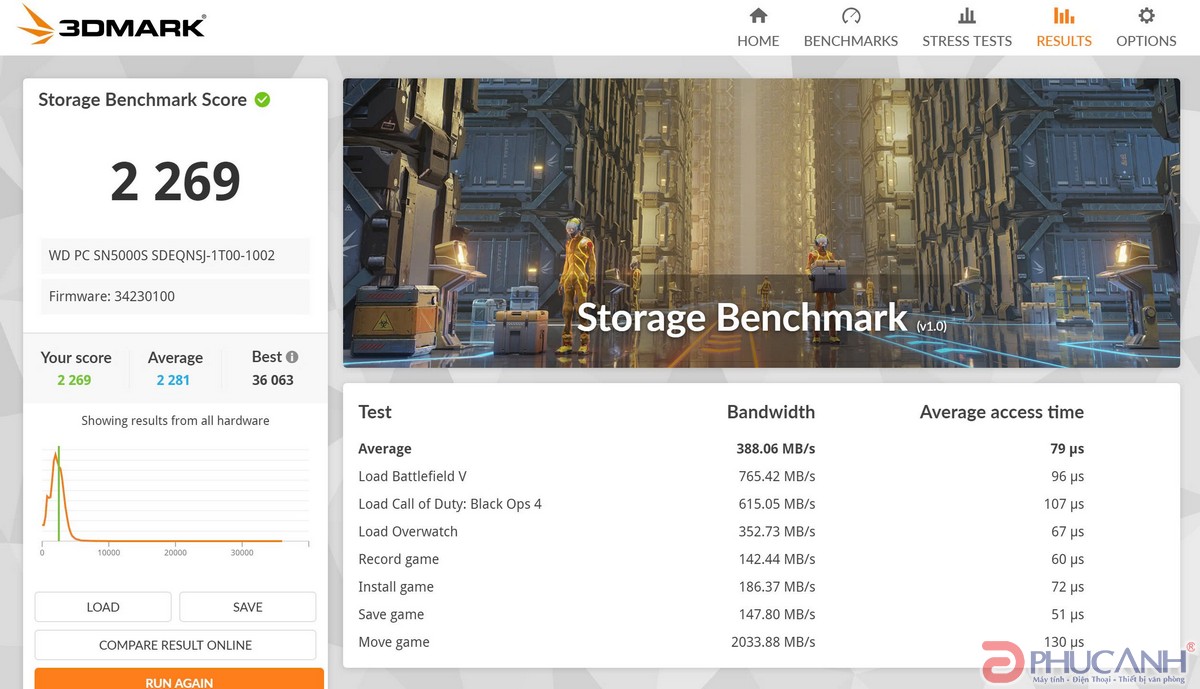This screenshot has height=689, width=1200.
Task: Hit the orange RUN AGAIN button
Action: [x=179, y=680]
